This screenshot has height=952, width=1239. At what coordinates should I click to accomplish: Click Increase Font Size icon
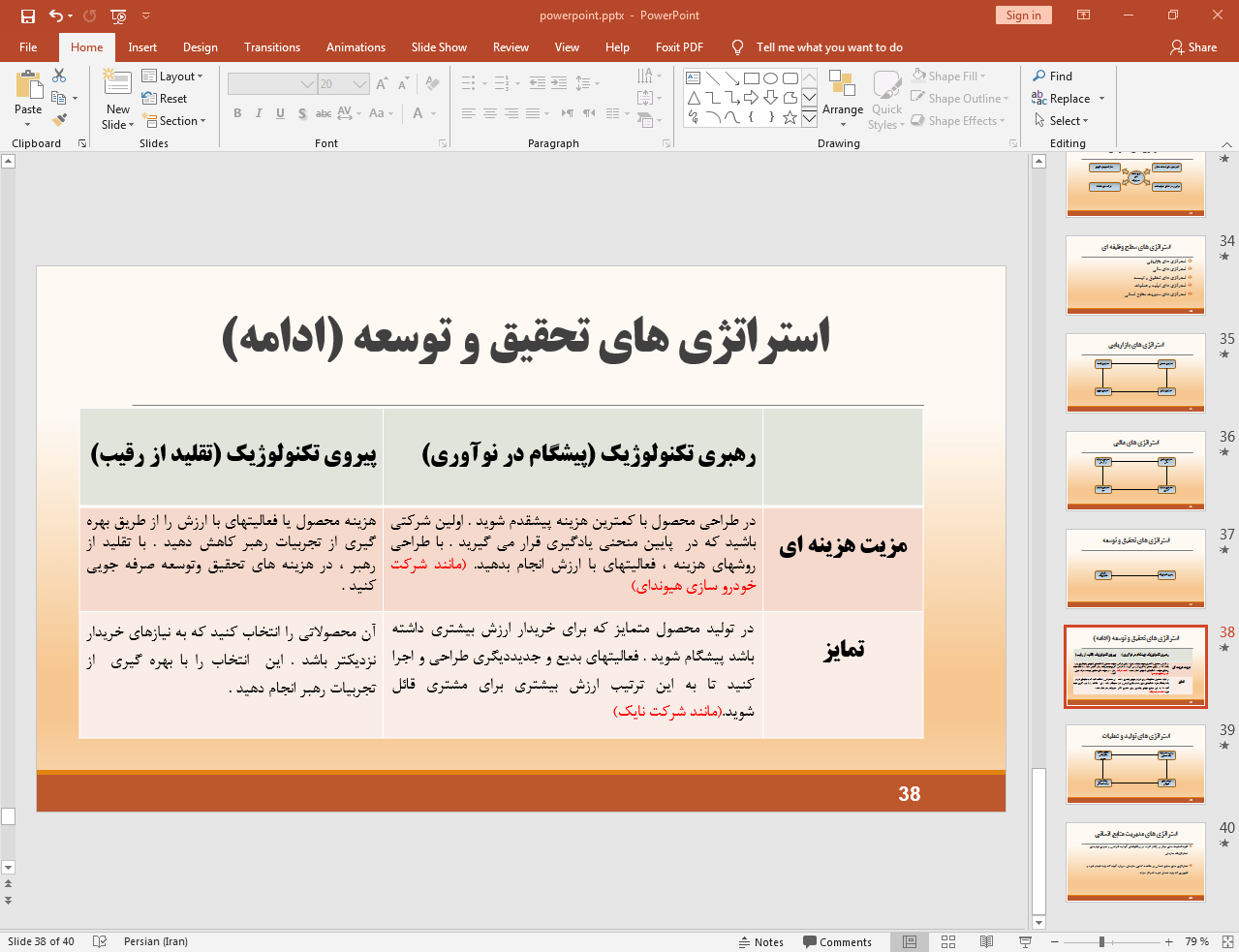382,84
